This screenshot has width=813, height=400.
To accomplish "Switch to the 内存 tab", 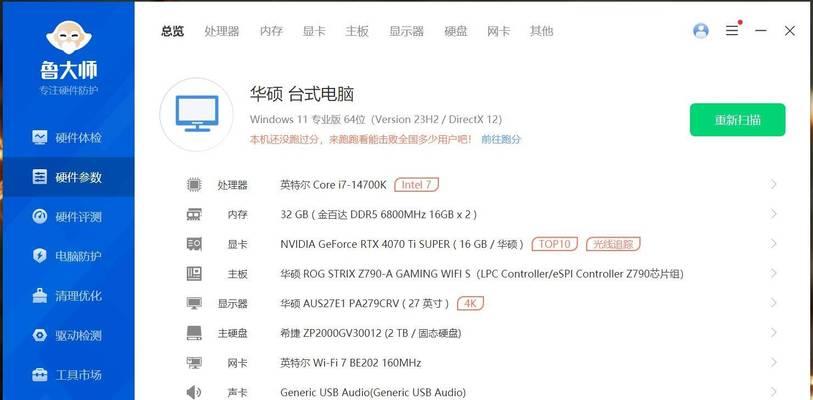I will click(x=271, y=31).
